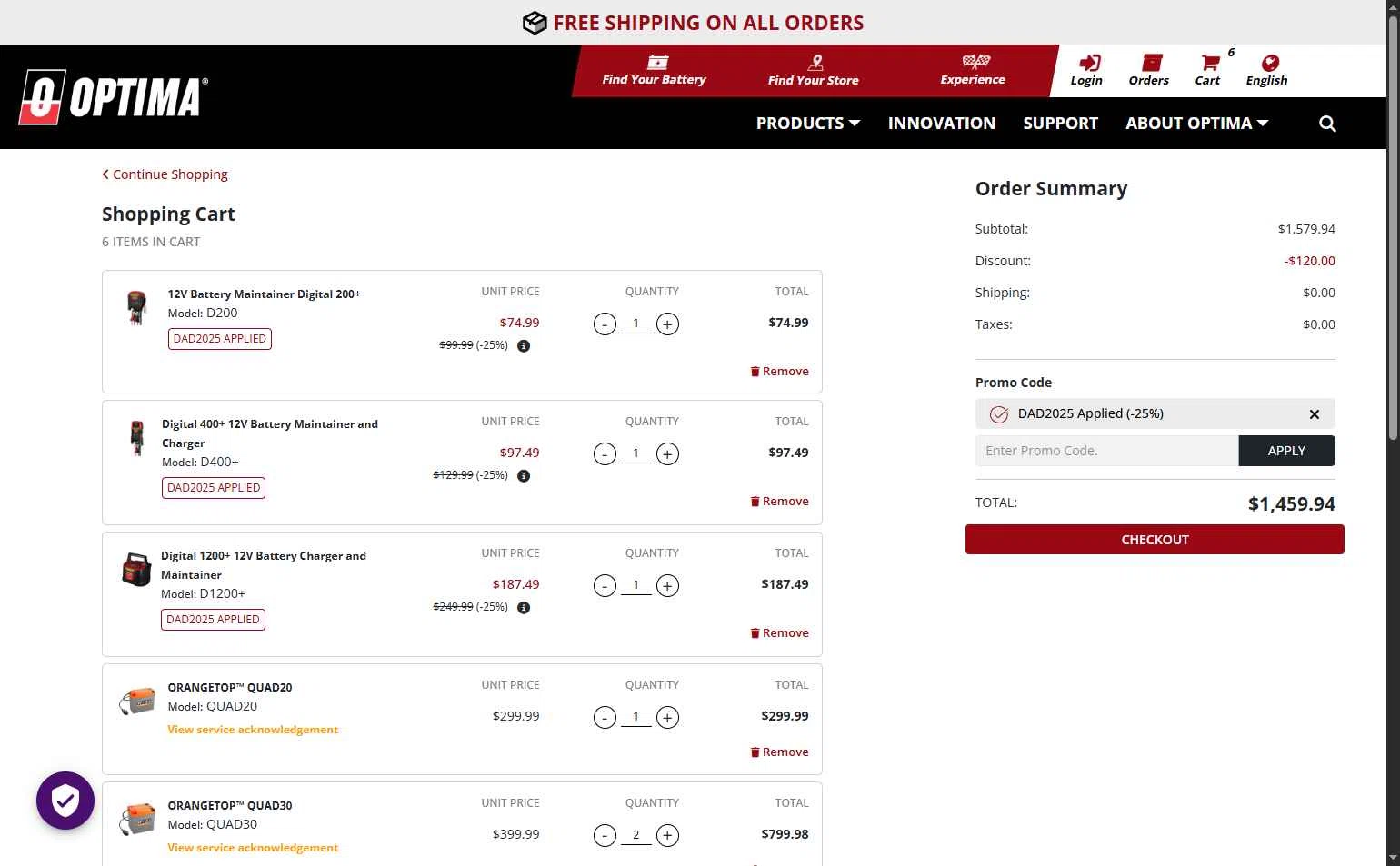Open ORANGETOP QUAD30 product title
The width and height of the screenshot is (1400, 866).
pos(230,806)
